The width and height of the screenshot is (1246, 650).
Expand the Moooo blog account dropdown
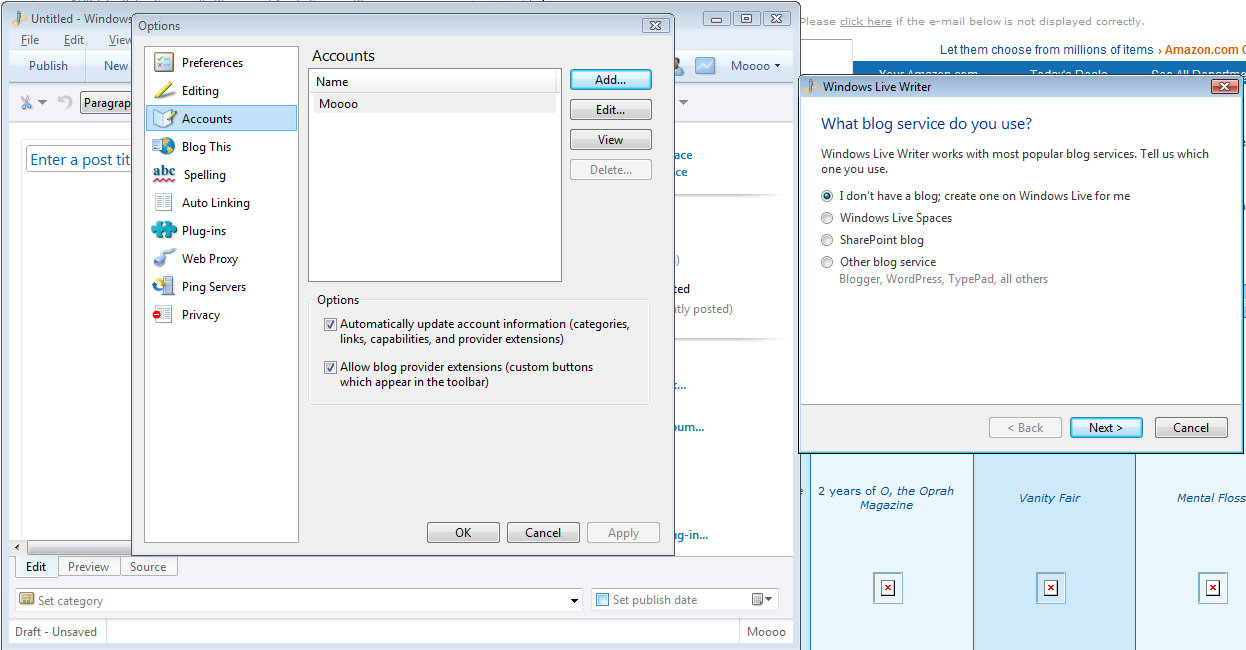[x=755, y=66]
